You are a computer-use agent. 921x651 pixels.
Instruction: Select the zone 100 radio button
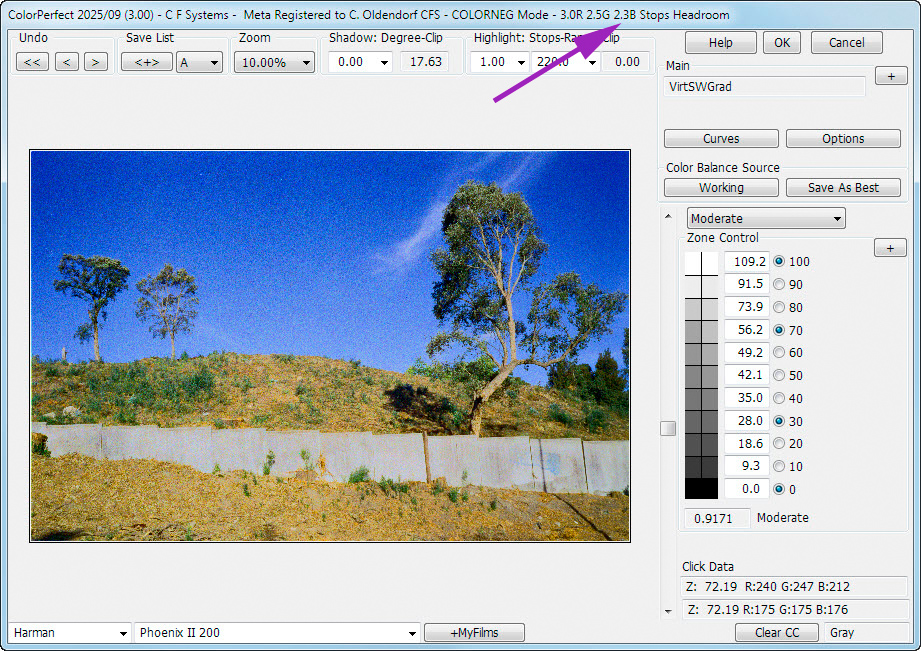[x=780, y=262]
